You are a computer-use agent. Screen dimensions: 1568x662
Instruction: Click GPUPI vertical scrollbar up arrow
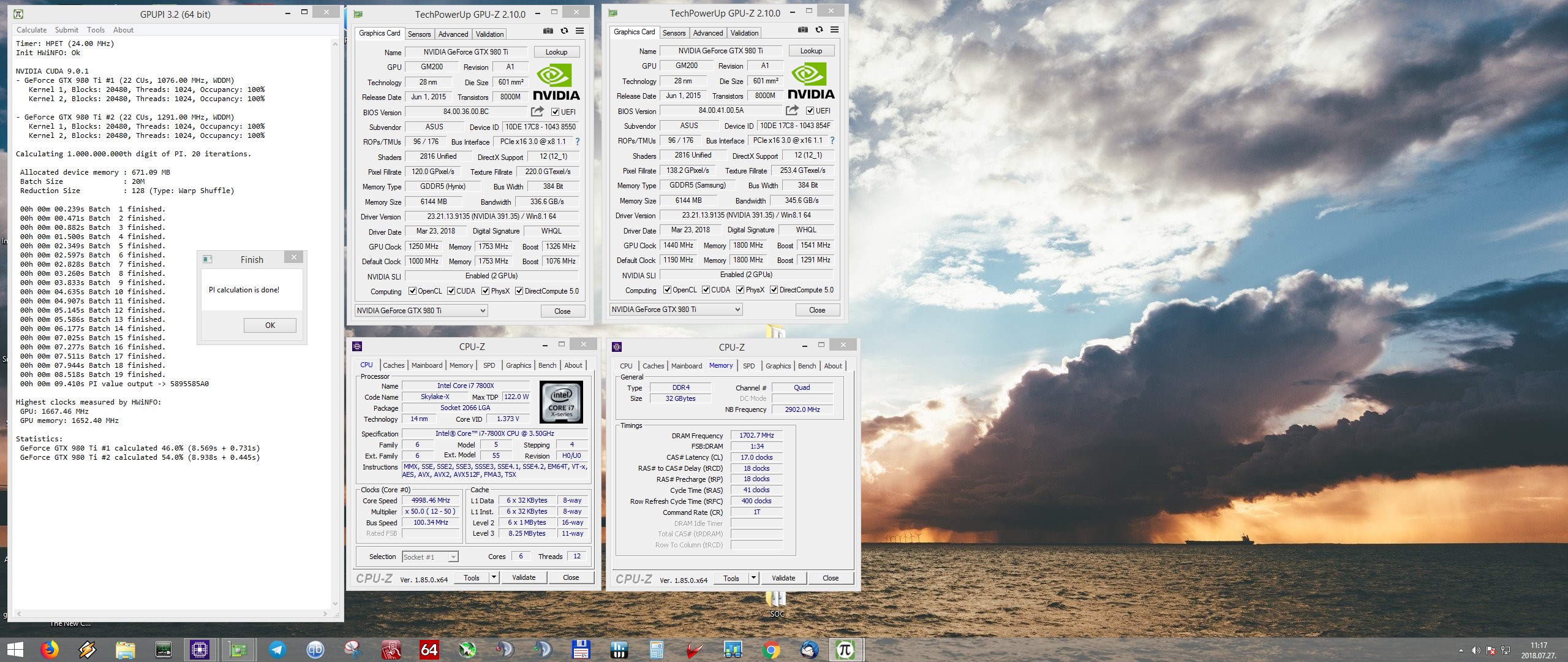(x=335, y=44)
